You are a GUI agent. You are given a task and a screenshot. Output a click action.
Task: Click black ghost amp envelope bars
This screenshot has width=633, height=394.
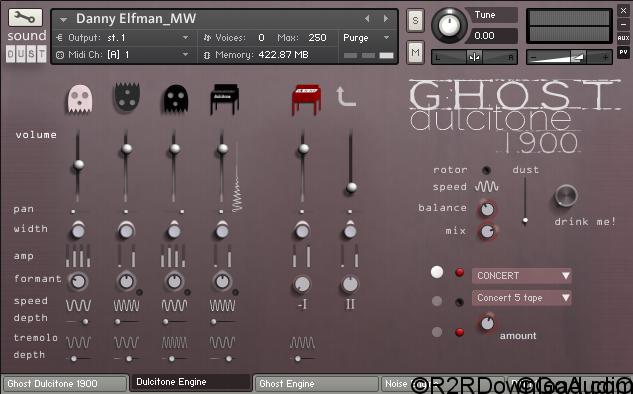[174, 256]
